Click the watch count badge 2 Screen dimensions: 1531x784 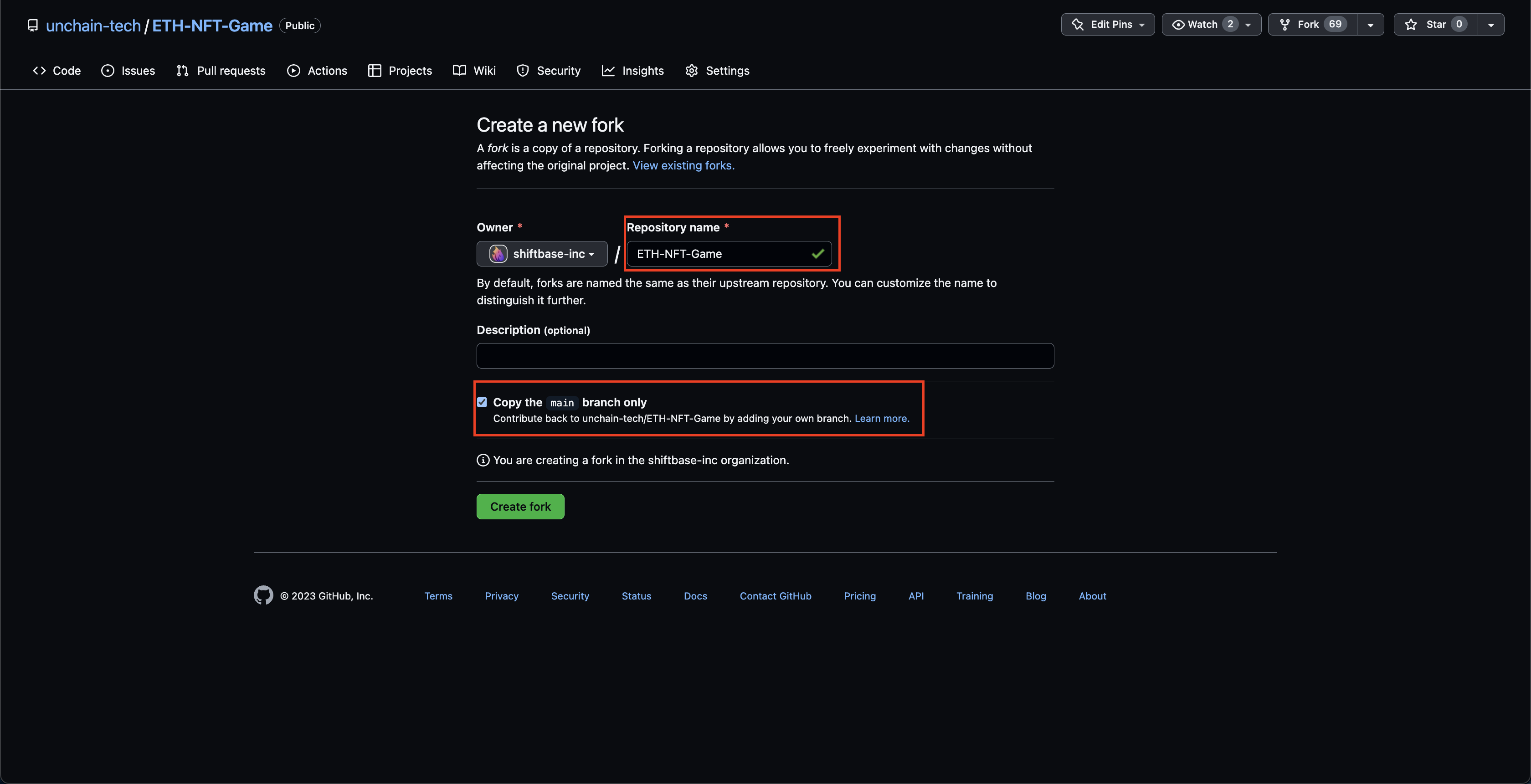1230,24
